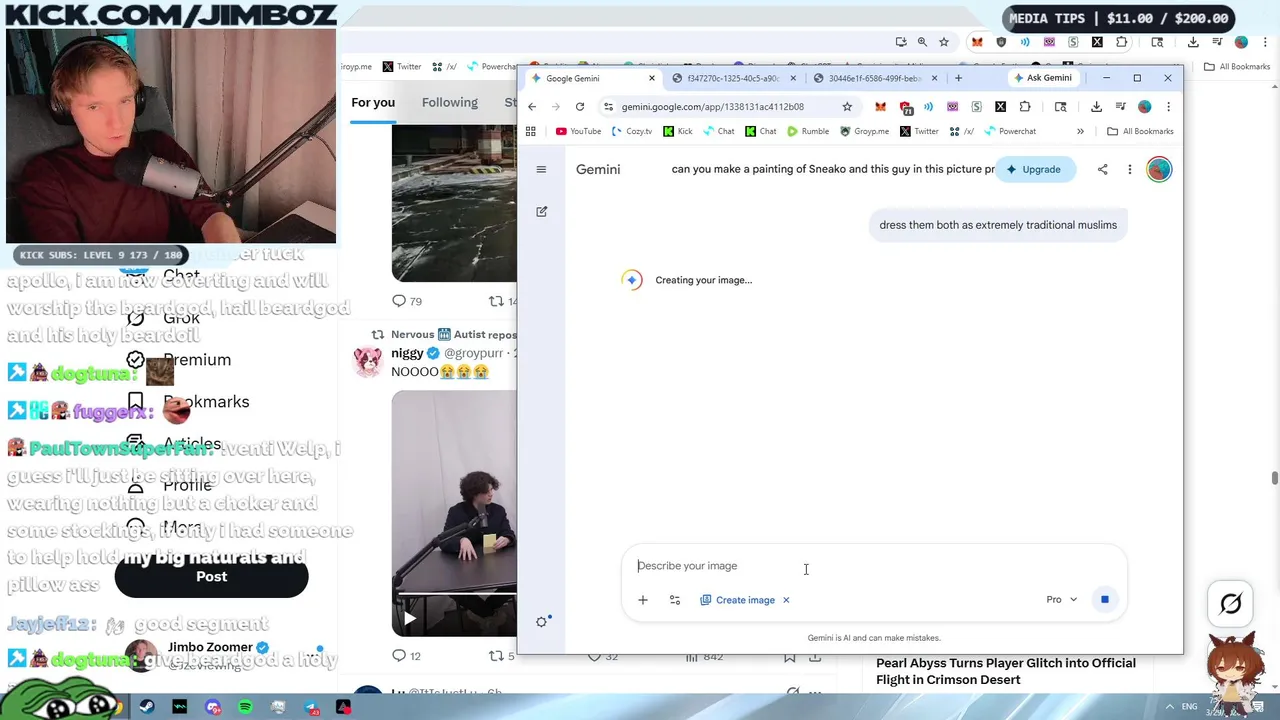
Task: Remove the Create image chip
Action: [786, 600]
